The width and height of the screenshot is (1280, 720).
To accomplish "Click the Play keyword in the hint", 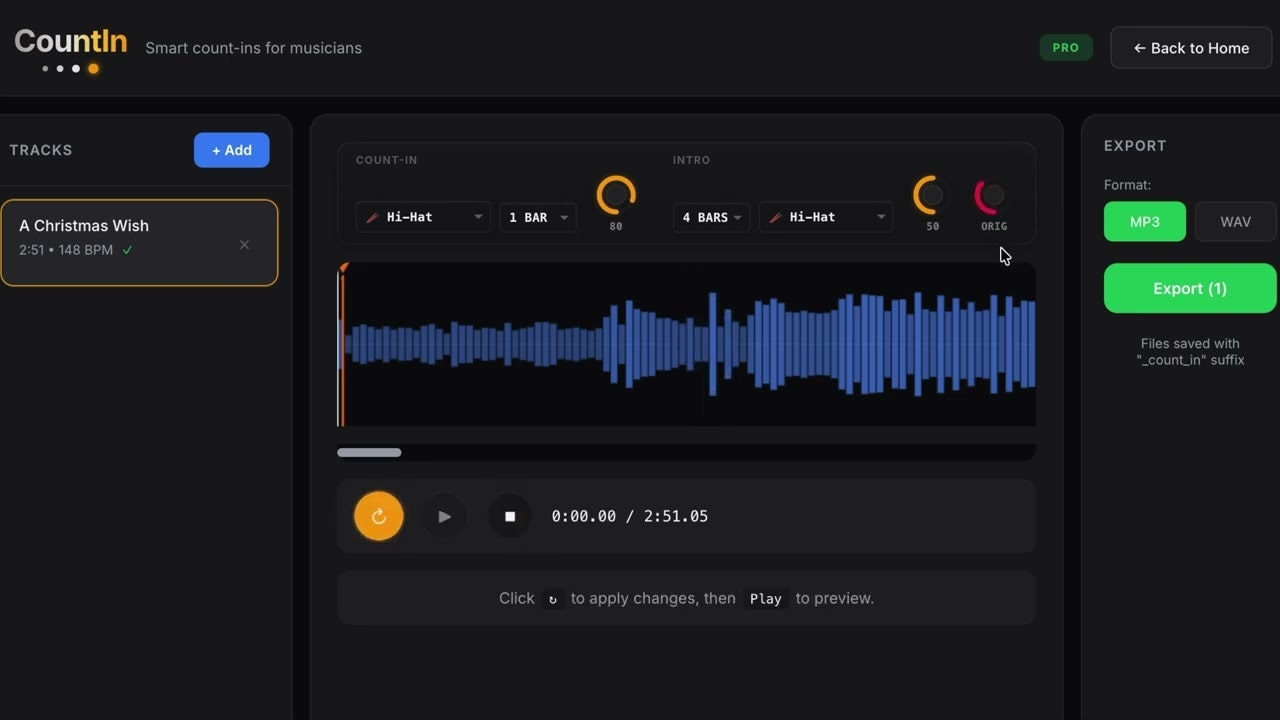I will click(766, 599).
